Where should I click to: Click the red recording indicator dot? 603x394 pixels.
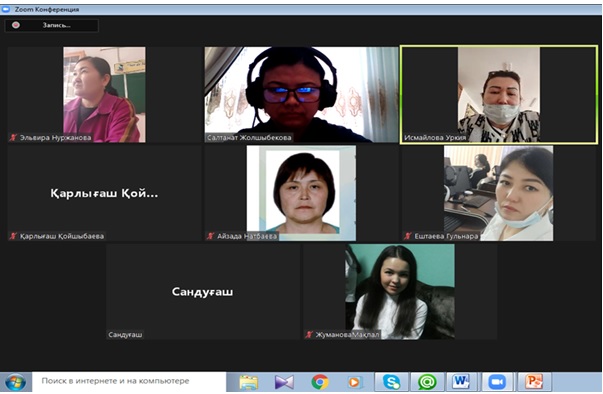pos(16,25)
